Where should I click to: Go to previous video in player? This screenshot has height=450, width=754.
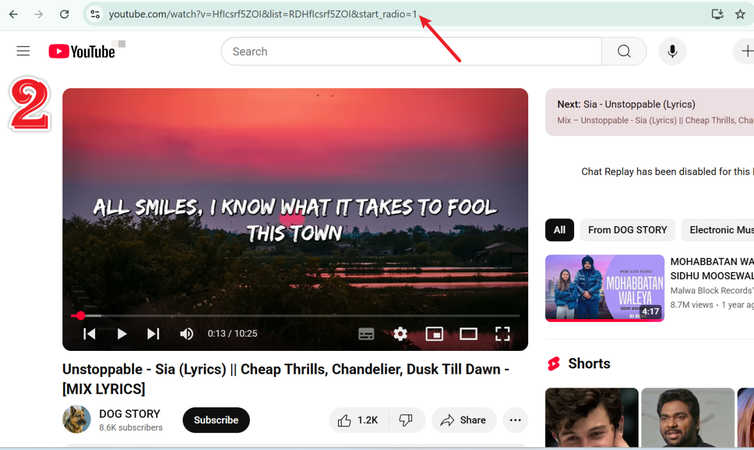(89, 334)
